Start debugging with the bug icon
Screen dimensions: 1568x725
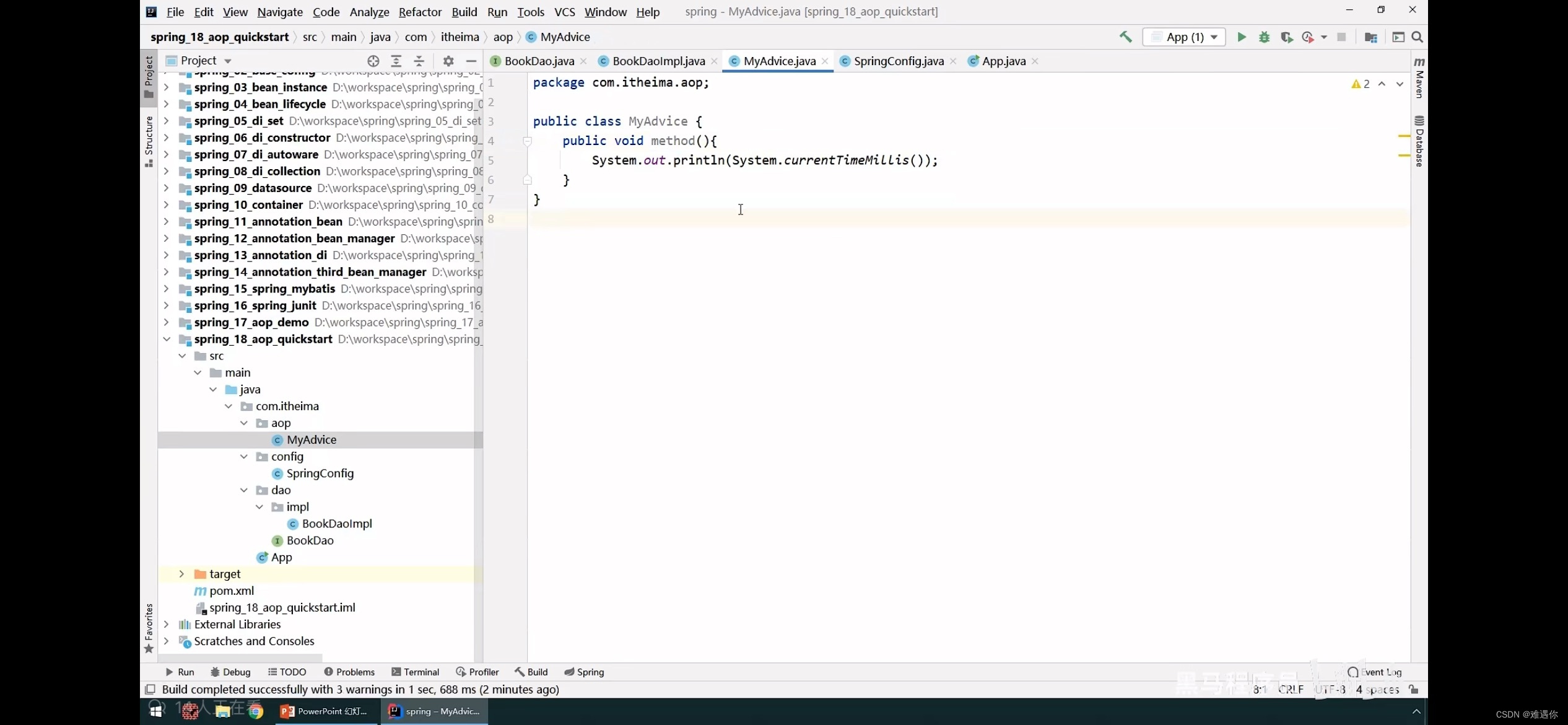[1264, 37]
